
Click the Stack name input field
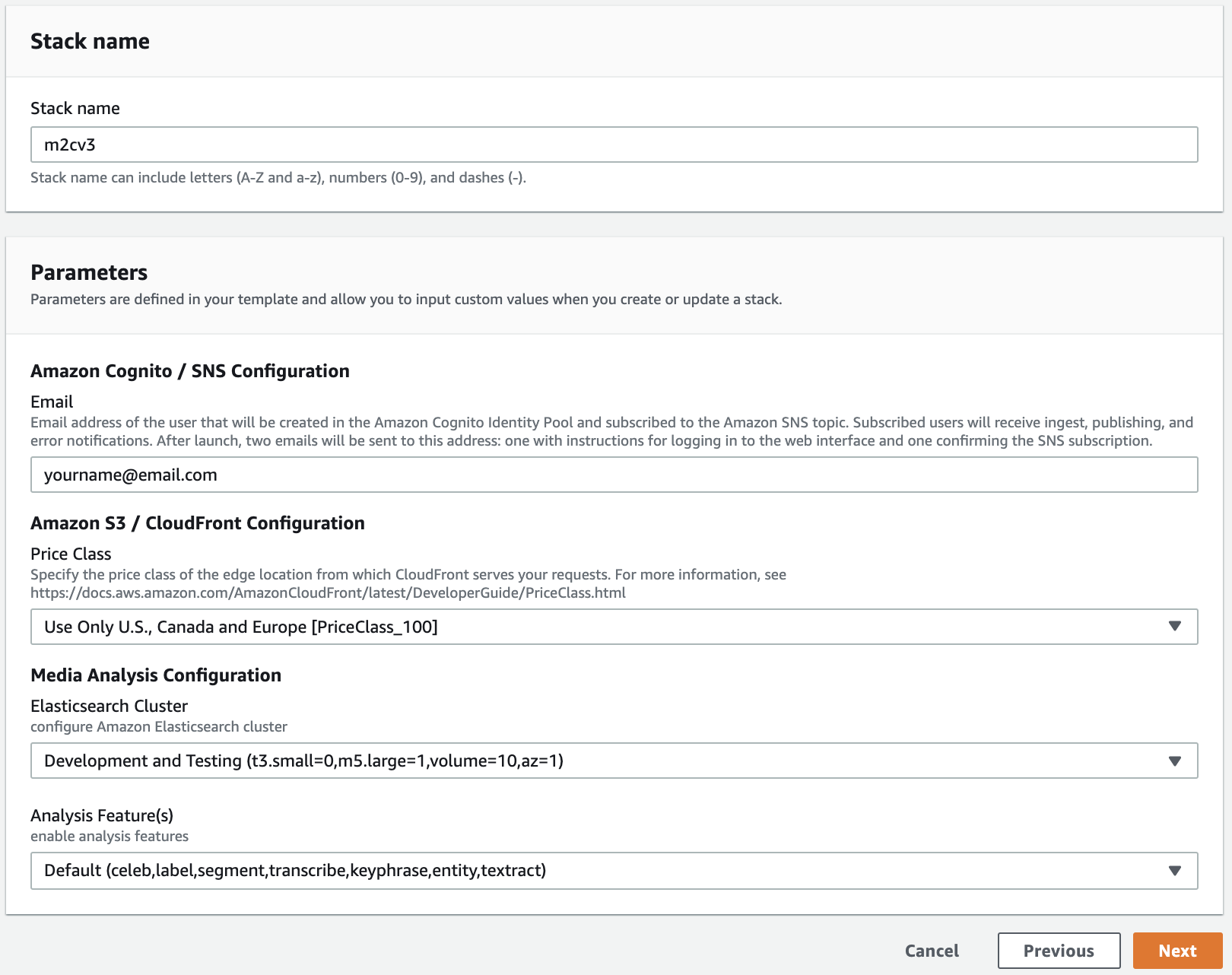point(614,145)
